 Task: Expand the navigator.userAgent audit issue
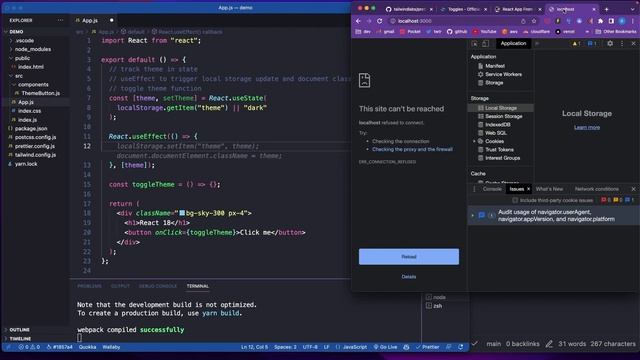click(473, 215)
